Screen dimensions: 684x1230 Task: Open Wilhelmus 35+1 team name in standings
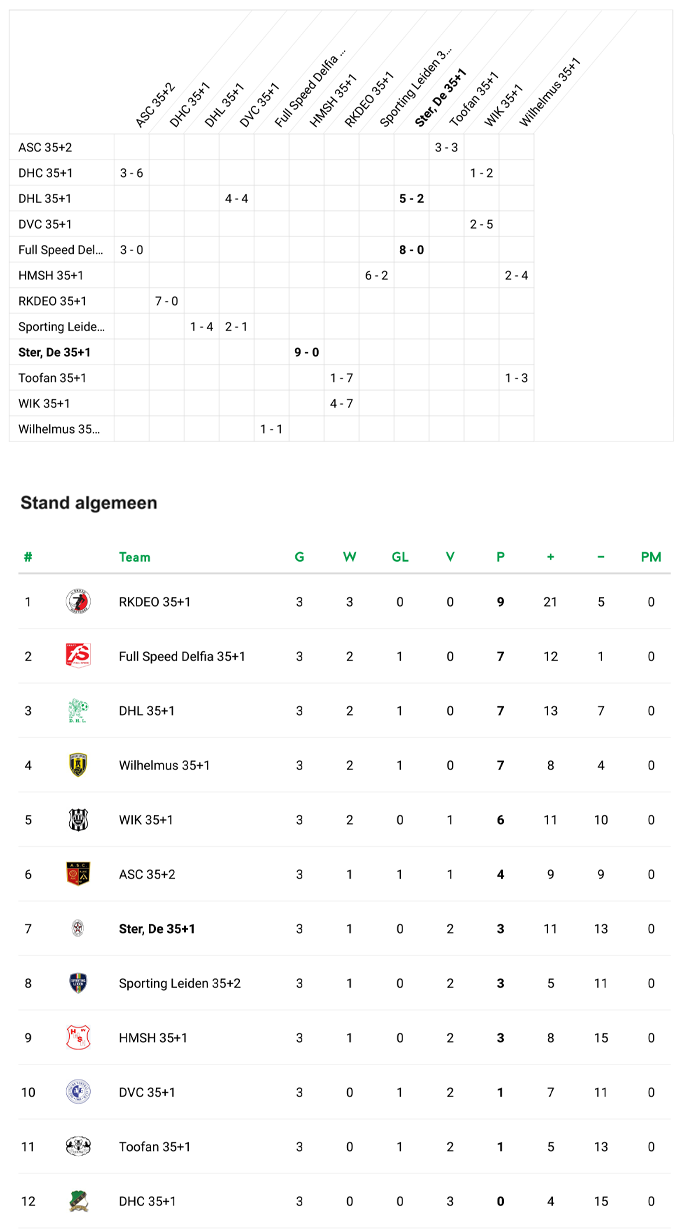[x=164, y=765]
